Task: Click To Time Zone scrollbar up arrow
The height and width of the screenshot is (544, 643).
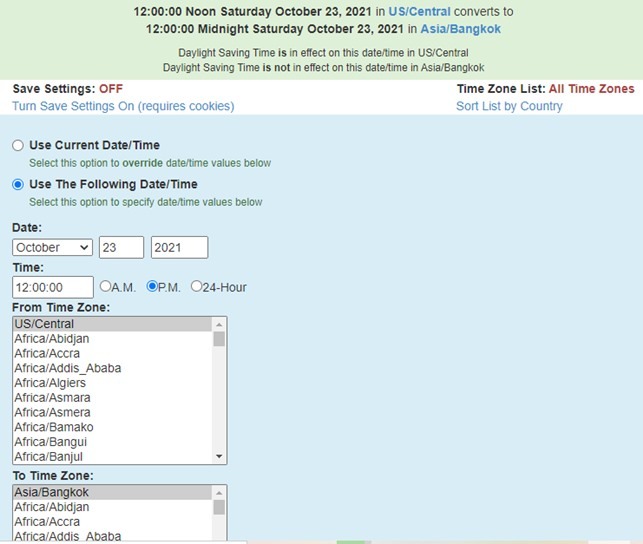Action: (219, 493)
